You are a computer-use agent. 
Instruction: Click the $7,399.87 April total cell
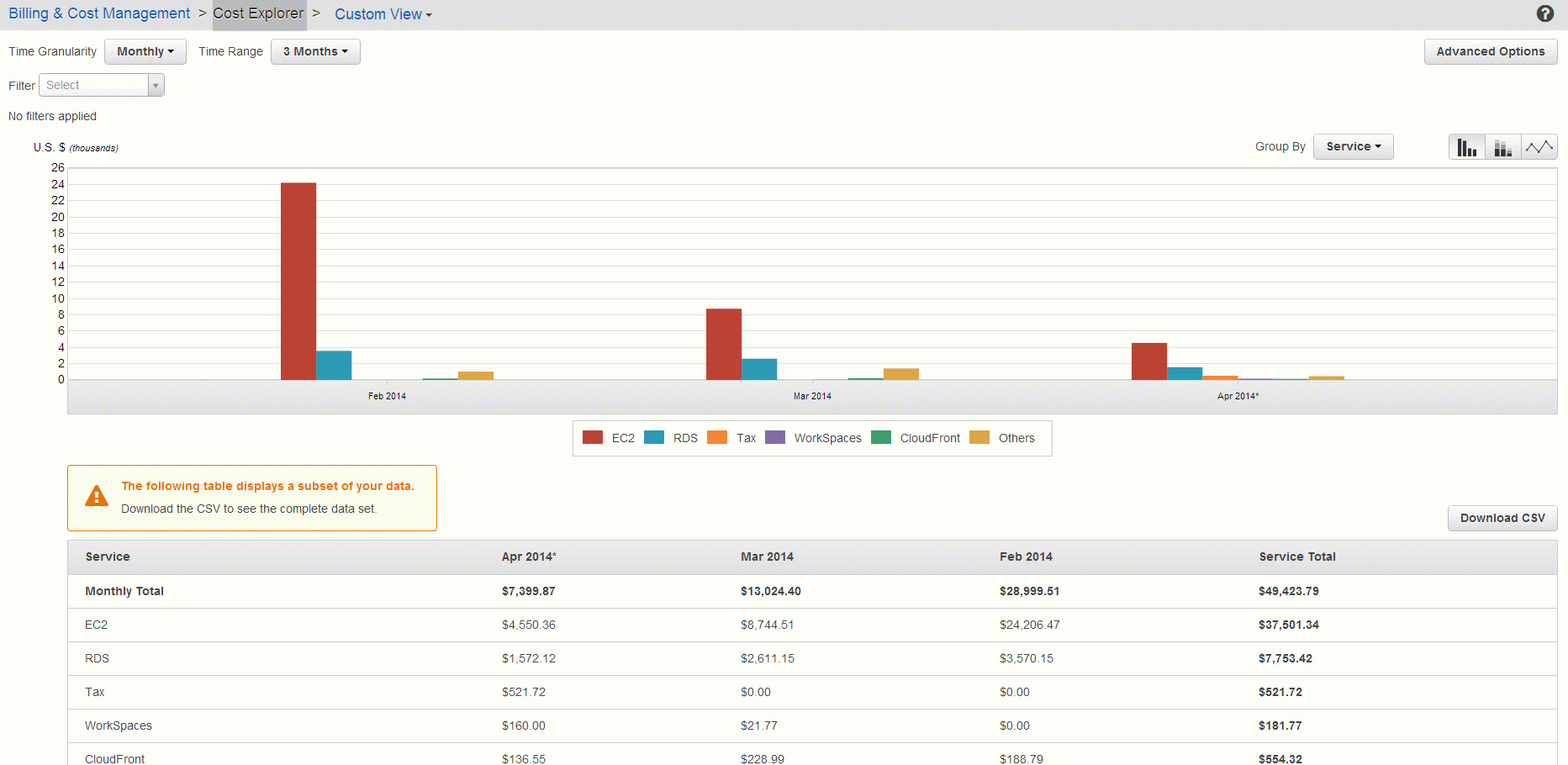click(529, 591)
